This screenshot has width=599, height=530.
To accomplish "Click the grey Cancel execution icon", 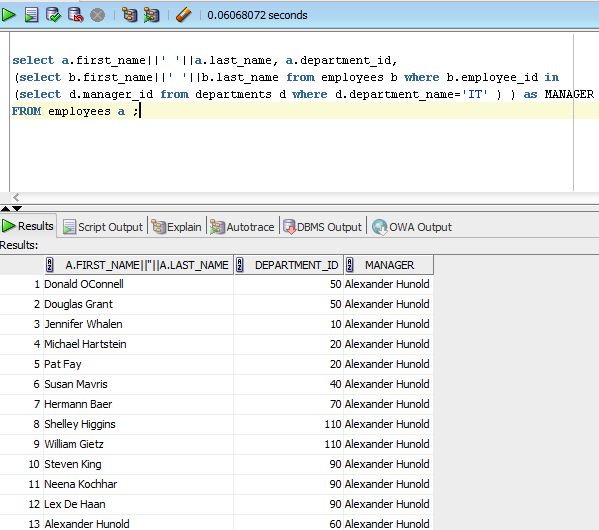I will click(x=97, y=15).
